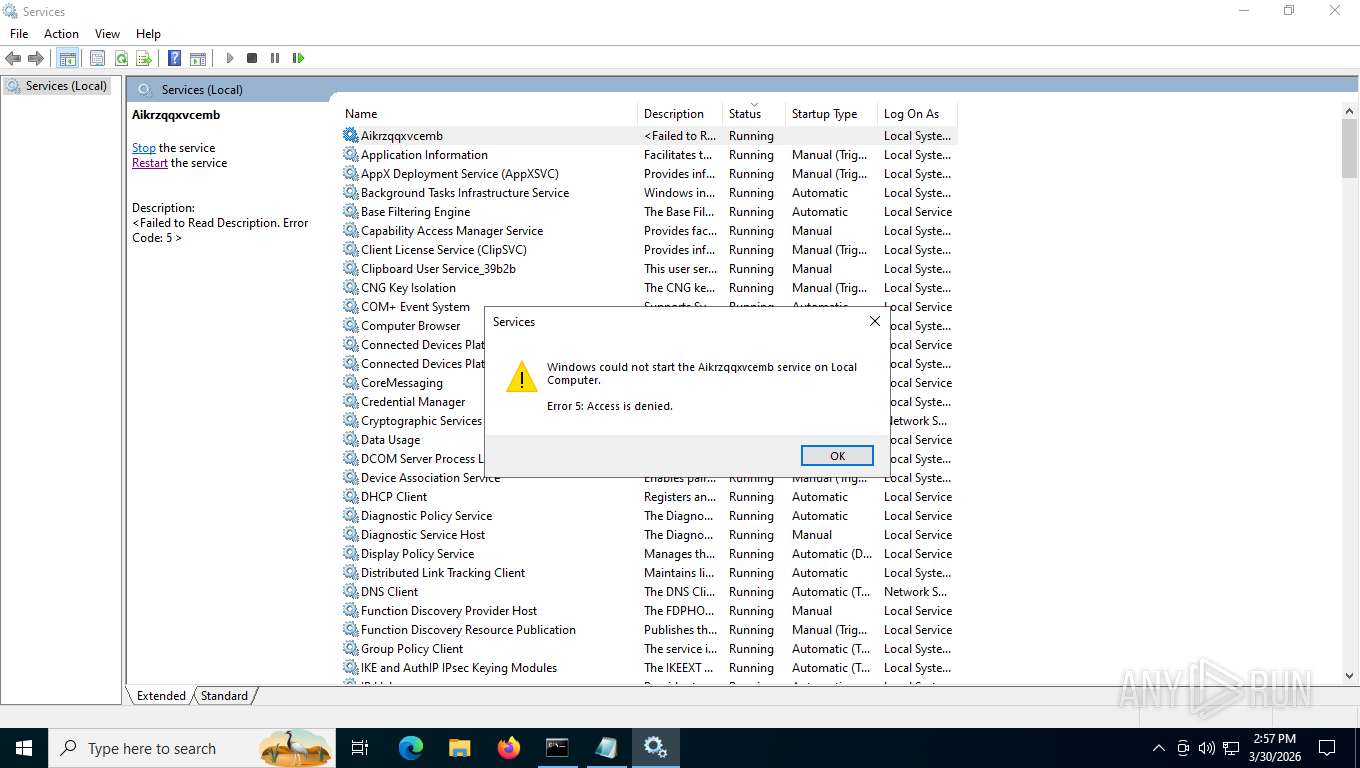Toggle Show/Hide Action Pane icon
The image size is (1360, 768).
click(198, 58)
